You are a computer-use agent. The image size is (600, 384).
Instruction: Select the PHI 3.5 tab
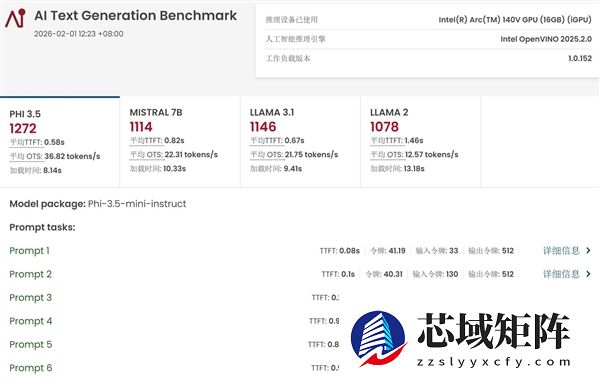(x=60, y=142)
